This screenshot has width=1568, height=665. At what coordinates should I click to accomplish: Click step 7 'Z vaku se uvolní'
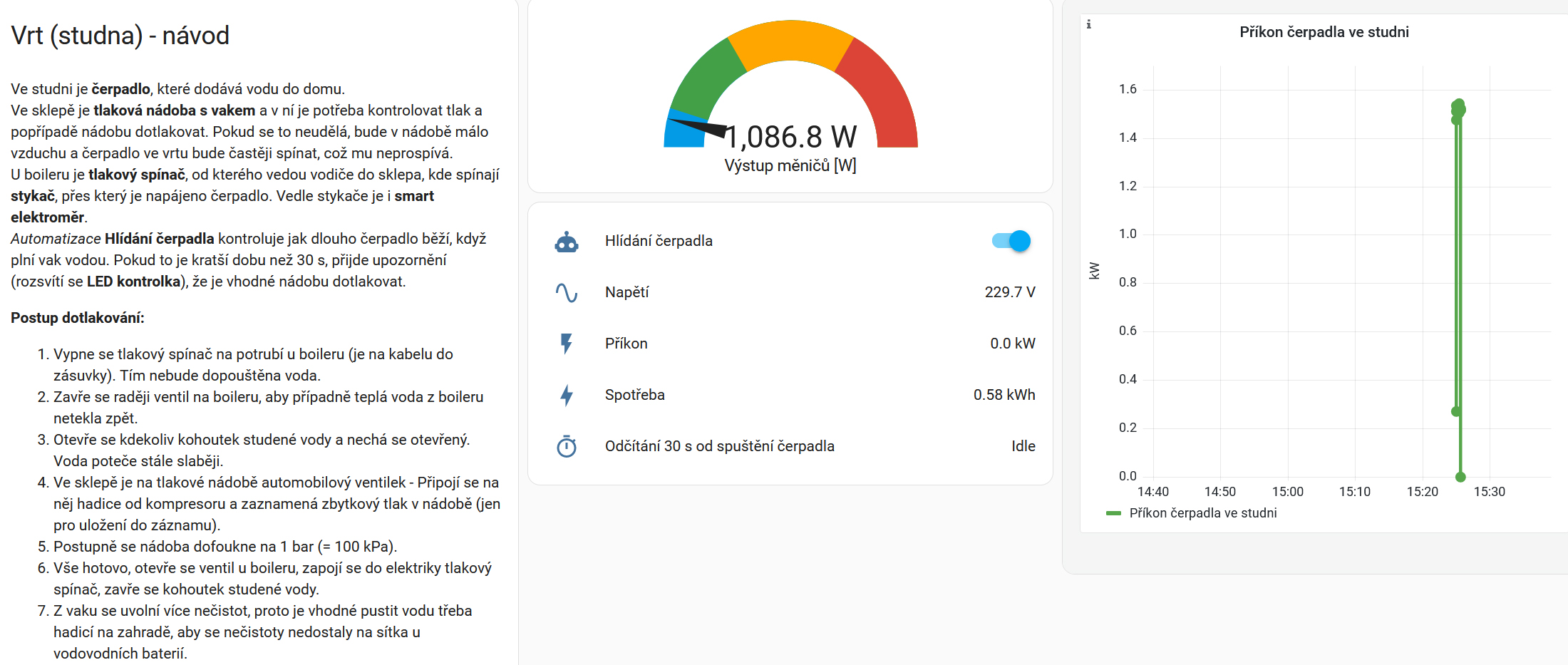click(262, 632)
